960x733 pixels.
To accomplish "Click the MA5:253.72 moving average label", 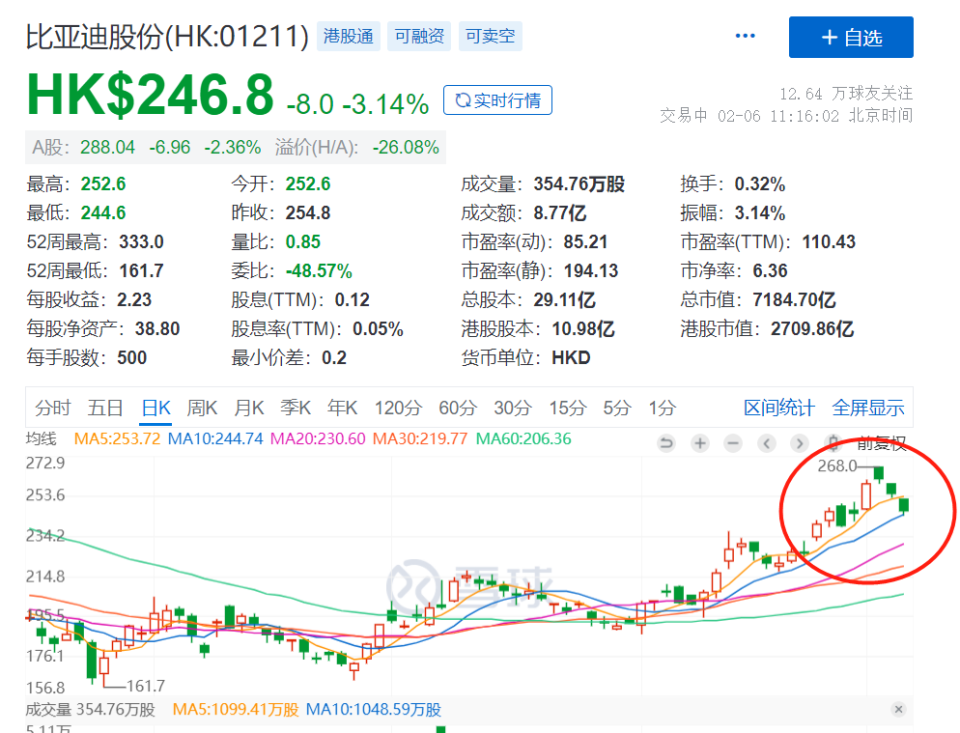I will coord(117,439).
